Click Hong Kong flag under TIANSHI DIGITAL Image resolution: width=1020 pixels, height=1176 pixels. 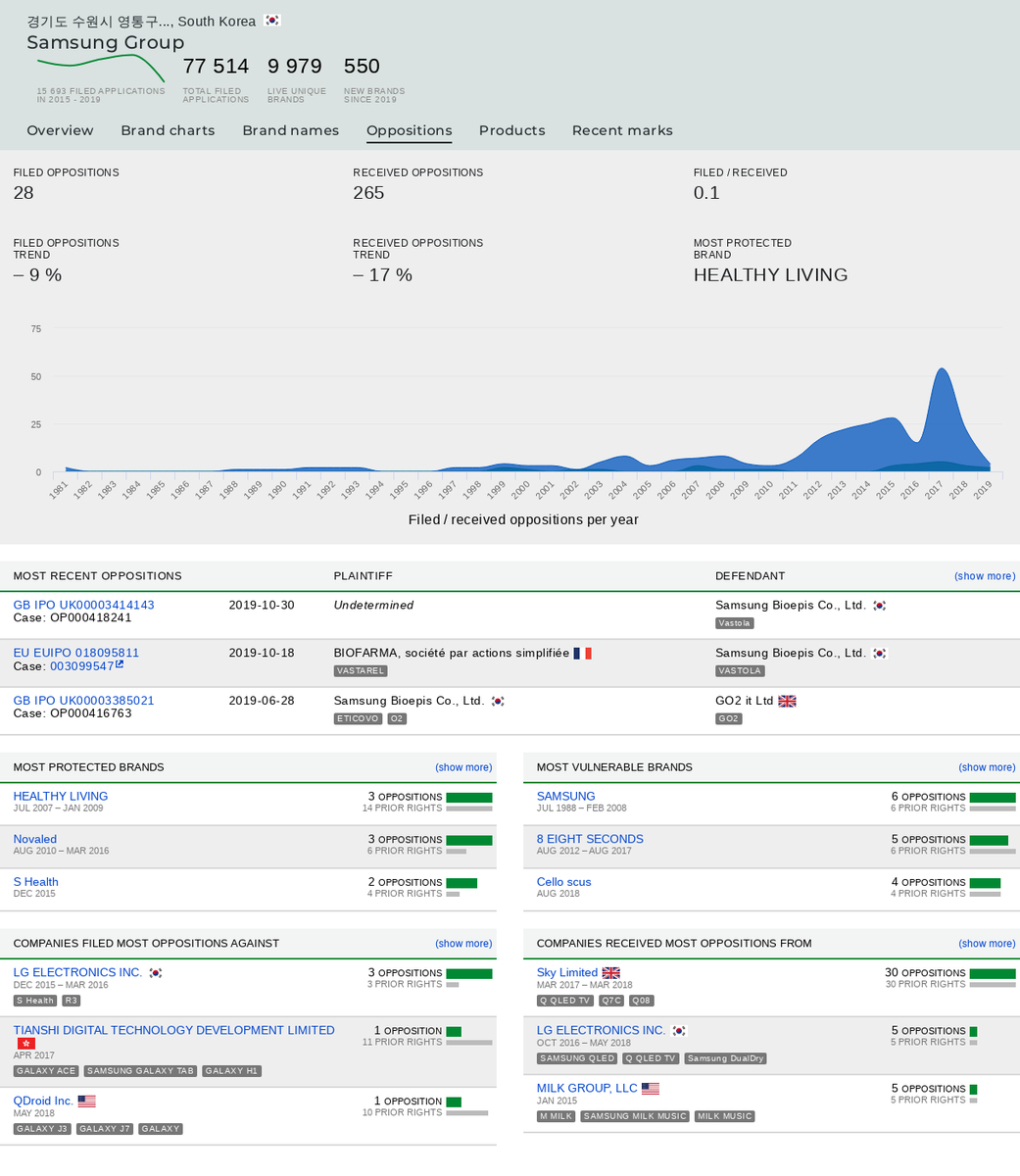pos(26,1043)
